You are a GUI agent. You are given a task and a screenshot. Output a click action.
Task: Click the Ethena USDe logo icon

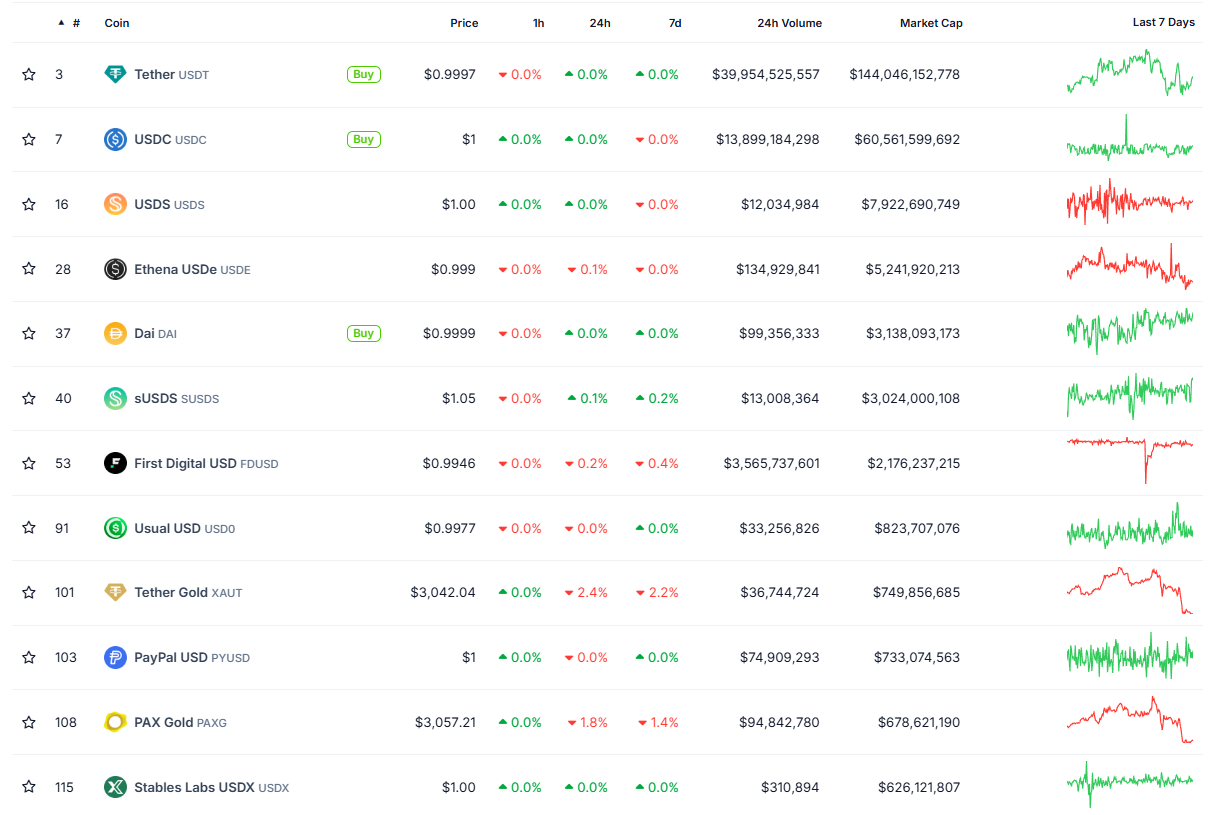pyautogui.click(x=116, y=269)
